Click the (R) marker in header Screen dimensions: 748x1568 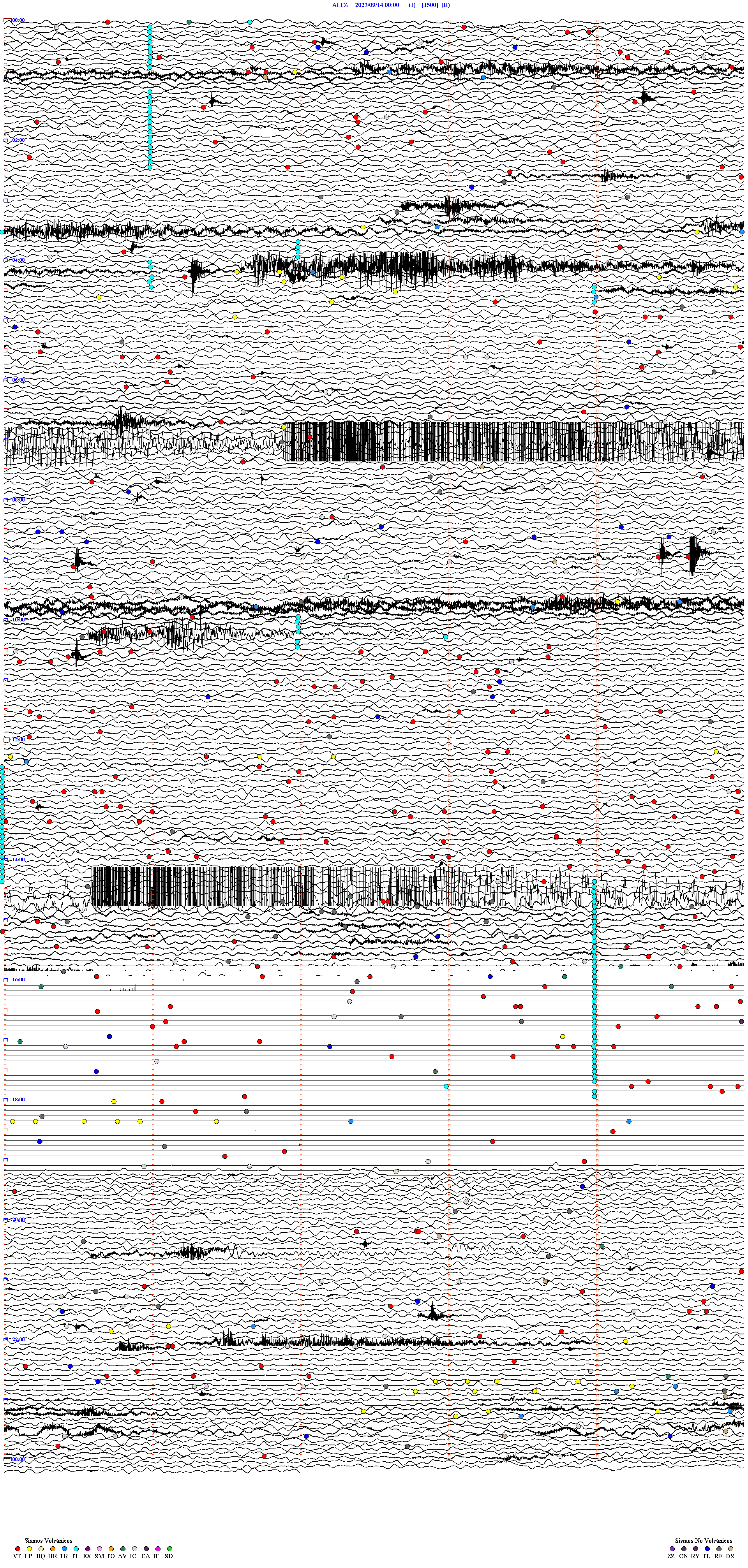click(x=446, y=5)
